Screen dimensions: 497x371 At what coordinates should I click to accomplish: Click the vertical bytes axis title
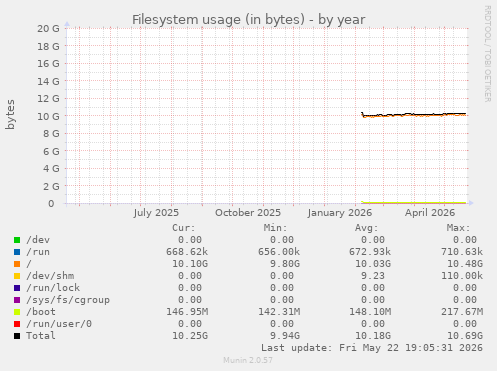(10, 114)
